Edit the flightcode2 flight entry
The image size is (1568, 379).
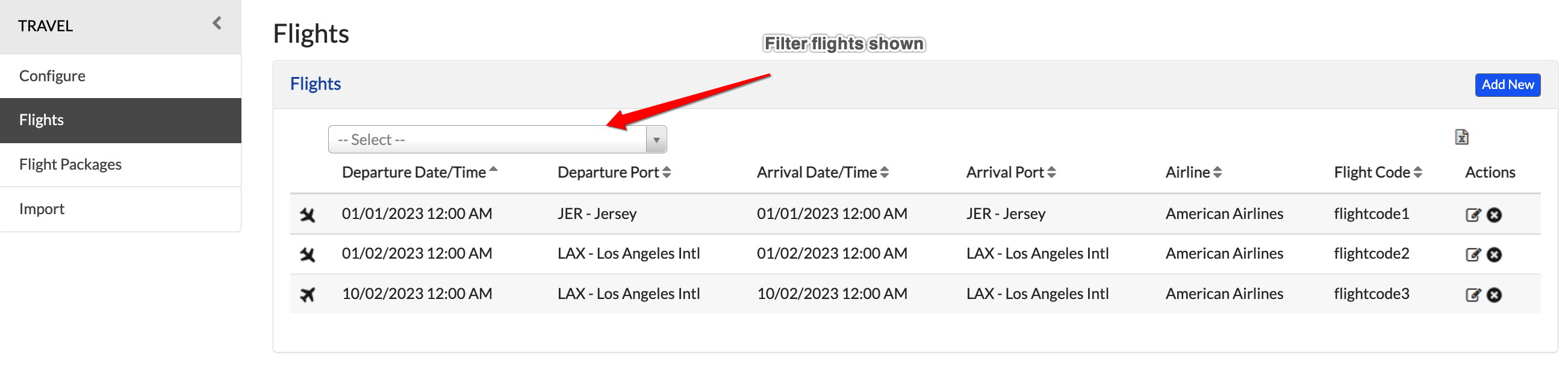(1472, 254)
